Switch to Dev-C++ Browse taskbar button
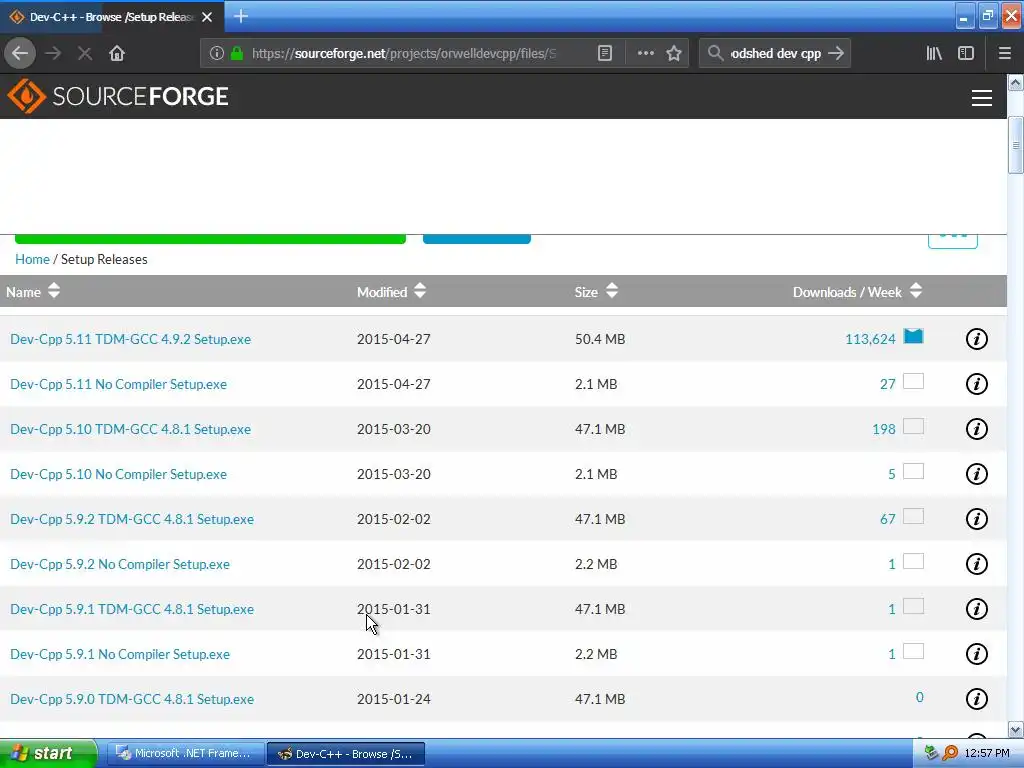 pos(346,754)
